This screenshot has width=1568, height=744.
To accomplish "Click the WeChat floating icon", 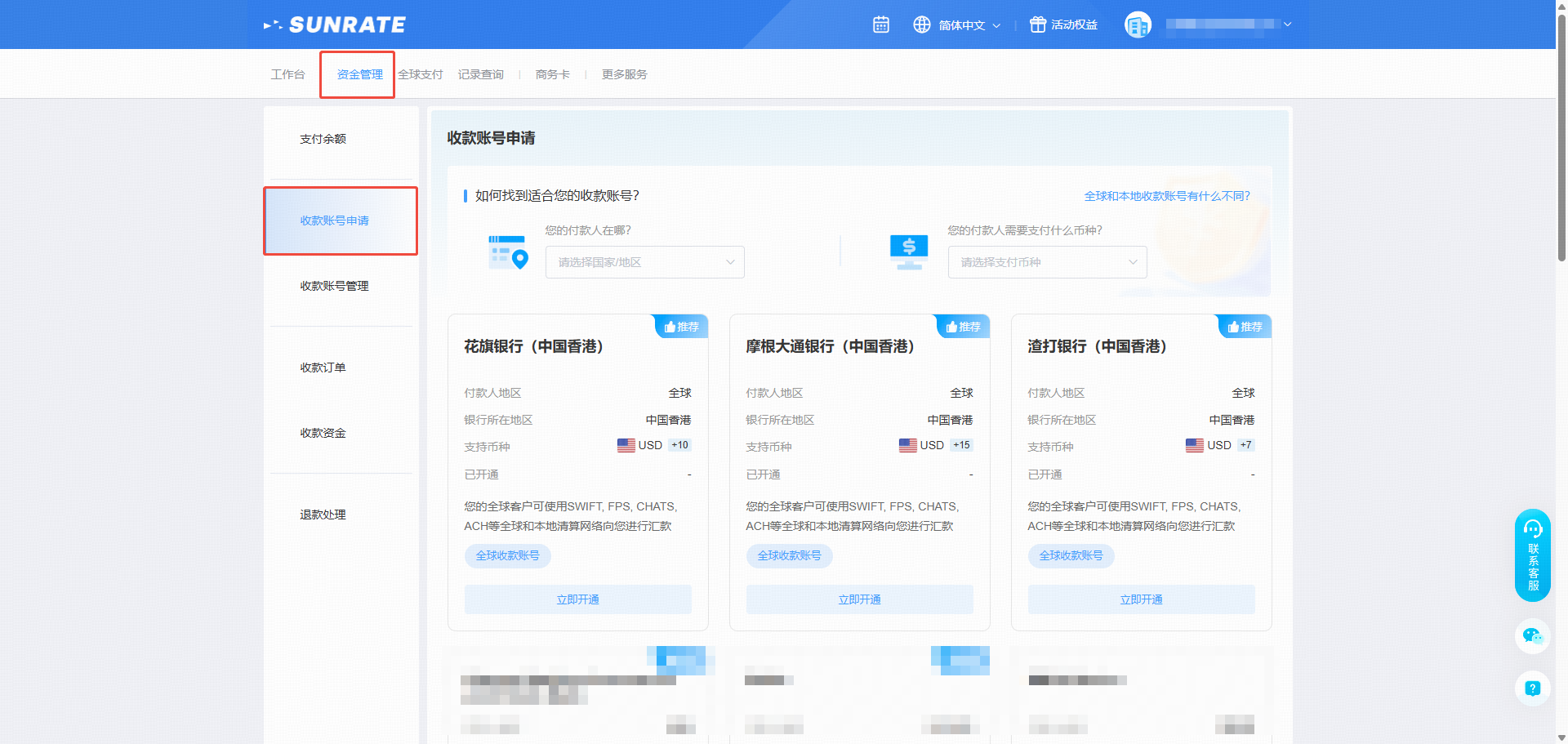I will [1532, 635].
